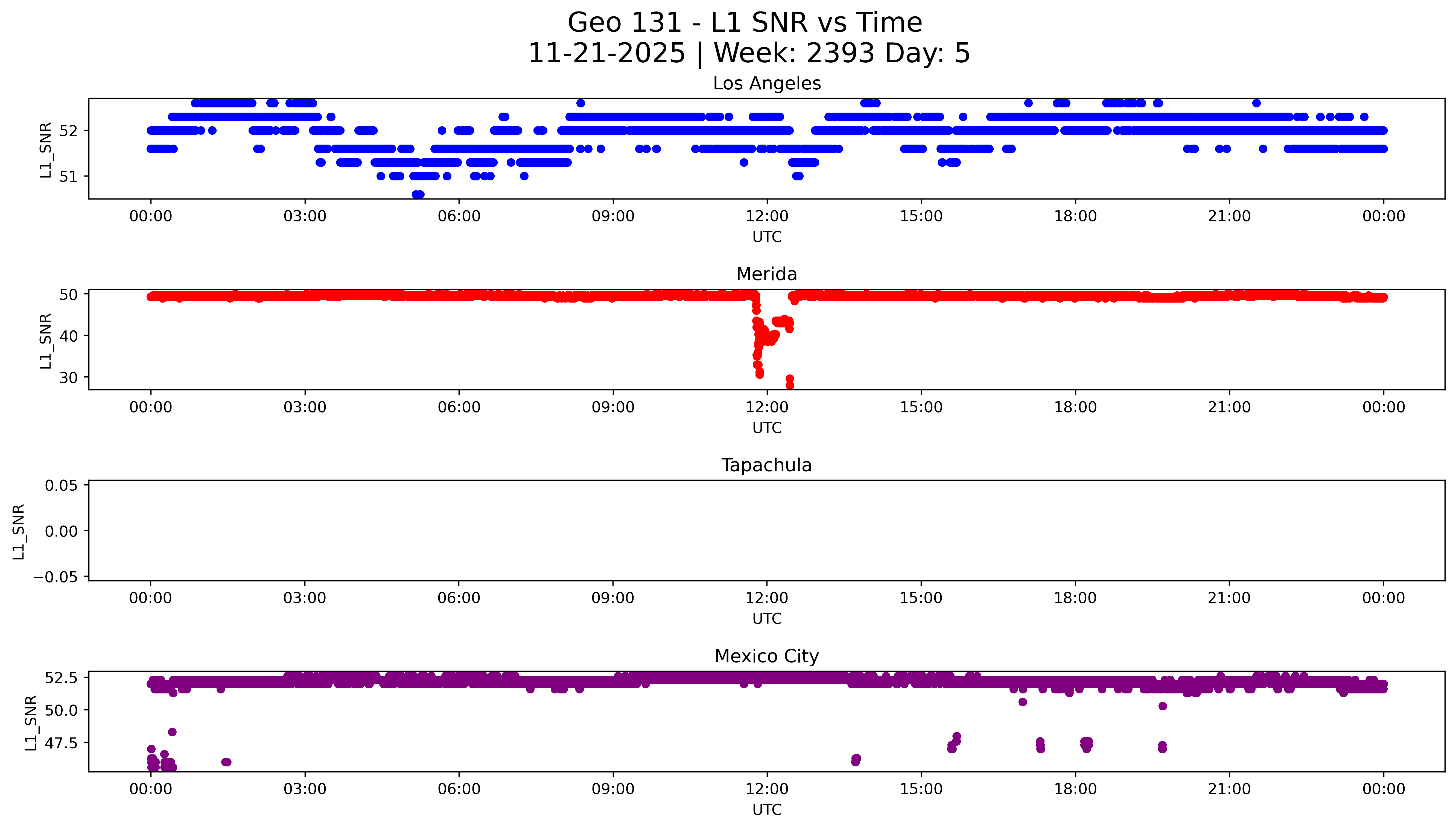Click the main title 'Geo 131 - L1 SNR vs Time'
This screenshot has height=829, width=1456.
tap(745, 23)
